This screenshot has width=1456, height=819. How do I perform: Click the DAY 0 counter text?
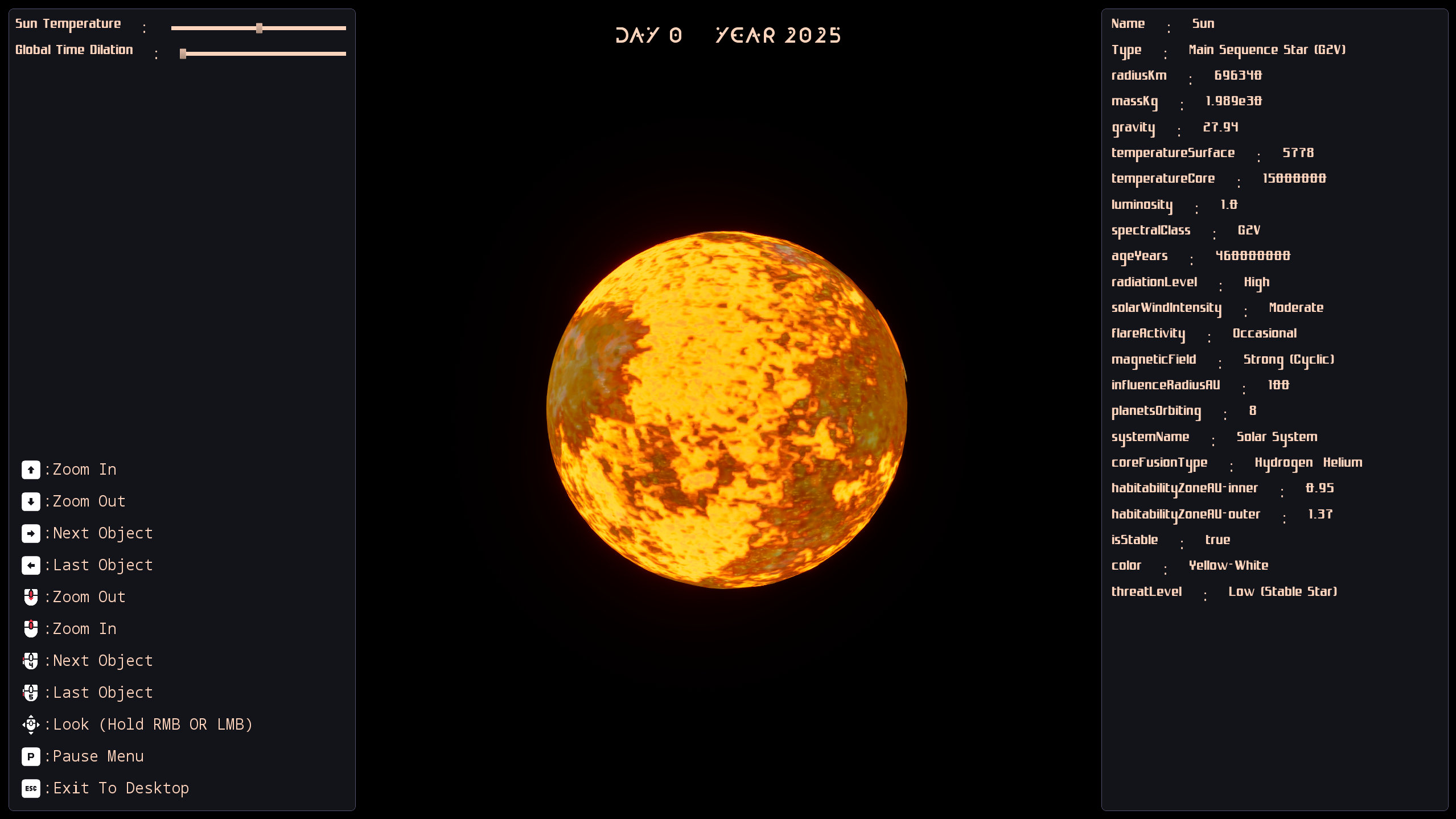(x=648, y=35)
